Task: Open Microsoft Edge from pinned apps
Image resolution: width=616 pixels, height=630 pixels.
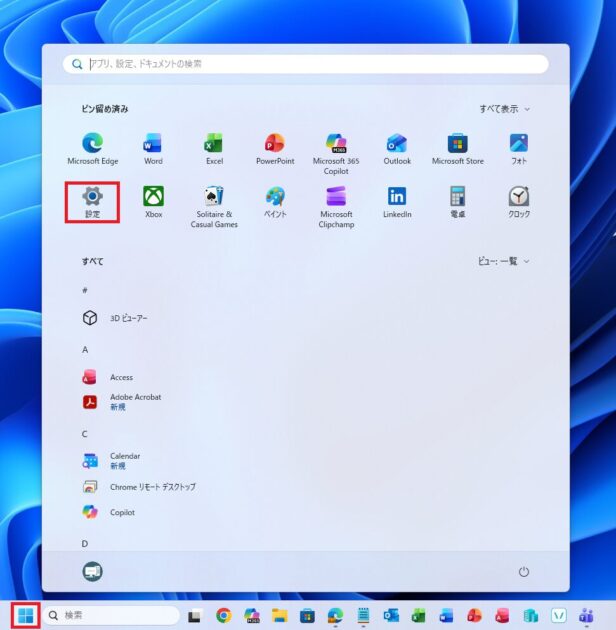Action: coord(93,149)
